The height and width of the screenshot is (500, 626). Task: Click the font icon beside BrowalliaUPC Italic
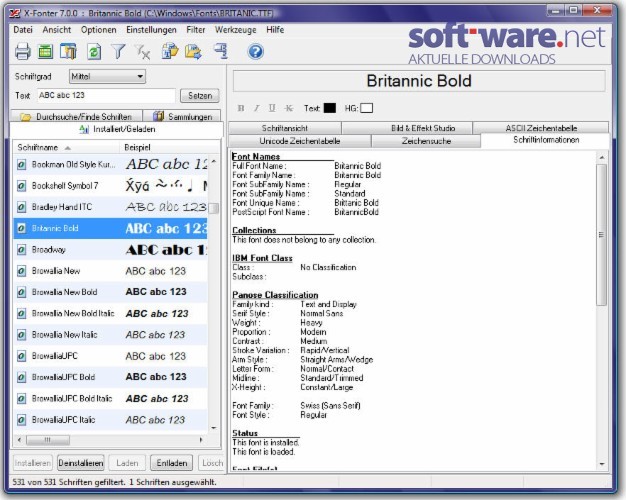click(x=22, y=420)
